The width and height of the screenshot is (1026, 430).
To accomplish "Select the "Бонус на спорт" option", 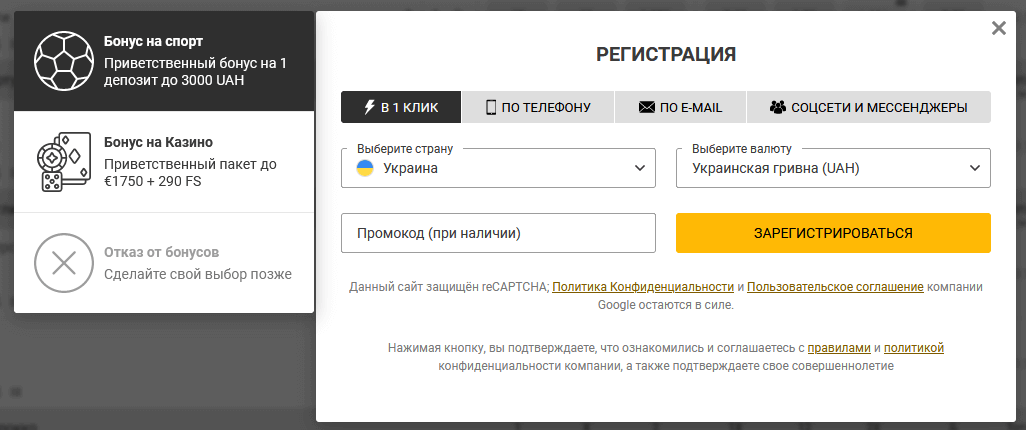I will pyautogui.click(x=164, y=61).
